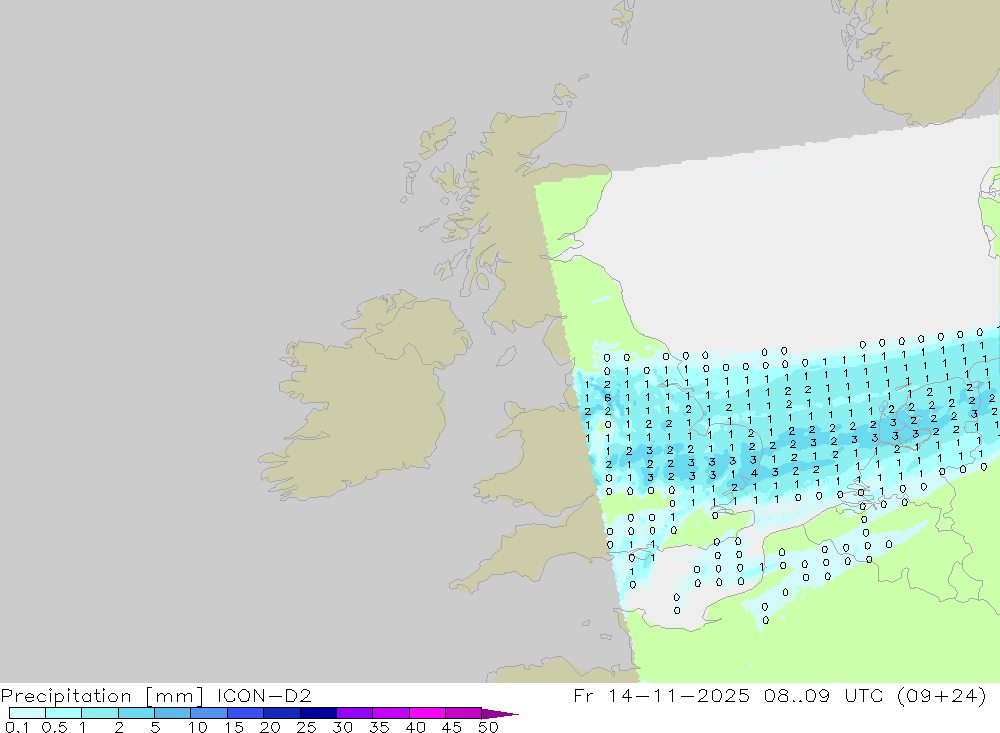Click the 10–15 mm blue legend swatch

[209, 713]
